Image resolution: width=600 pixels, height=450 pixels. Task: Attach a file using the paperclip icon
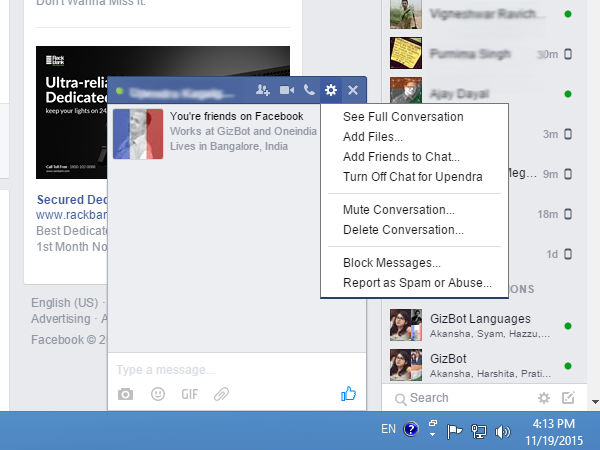[221, 394]
